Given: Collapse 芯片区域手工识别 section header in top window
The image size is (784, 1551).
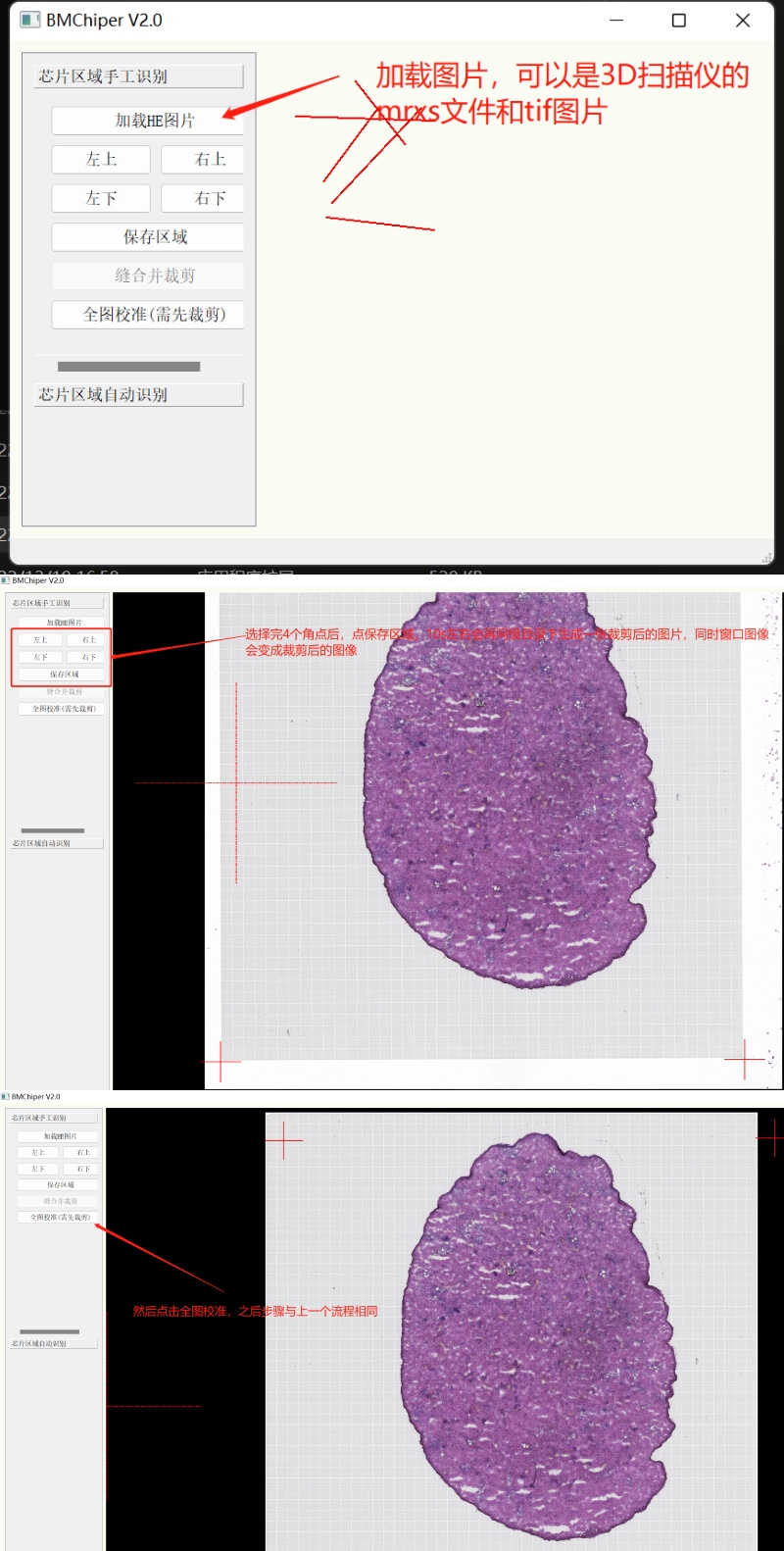Looking at the screenshot, I should [138, 76].
